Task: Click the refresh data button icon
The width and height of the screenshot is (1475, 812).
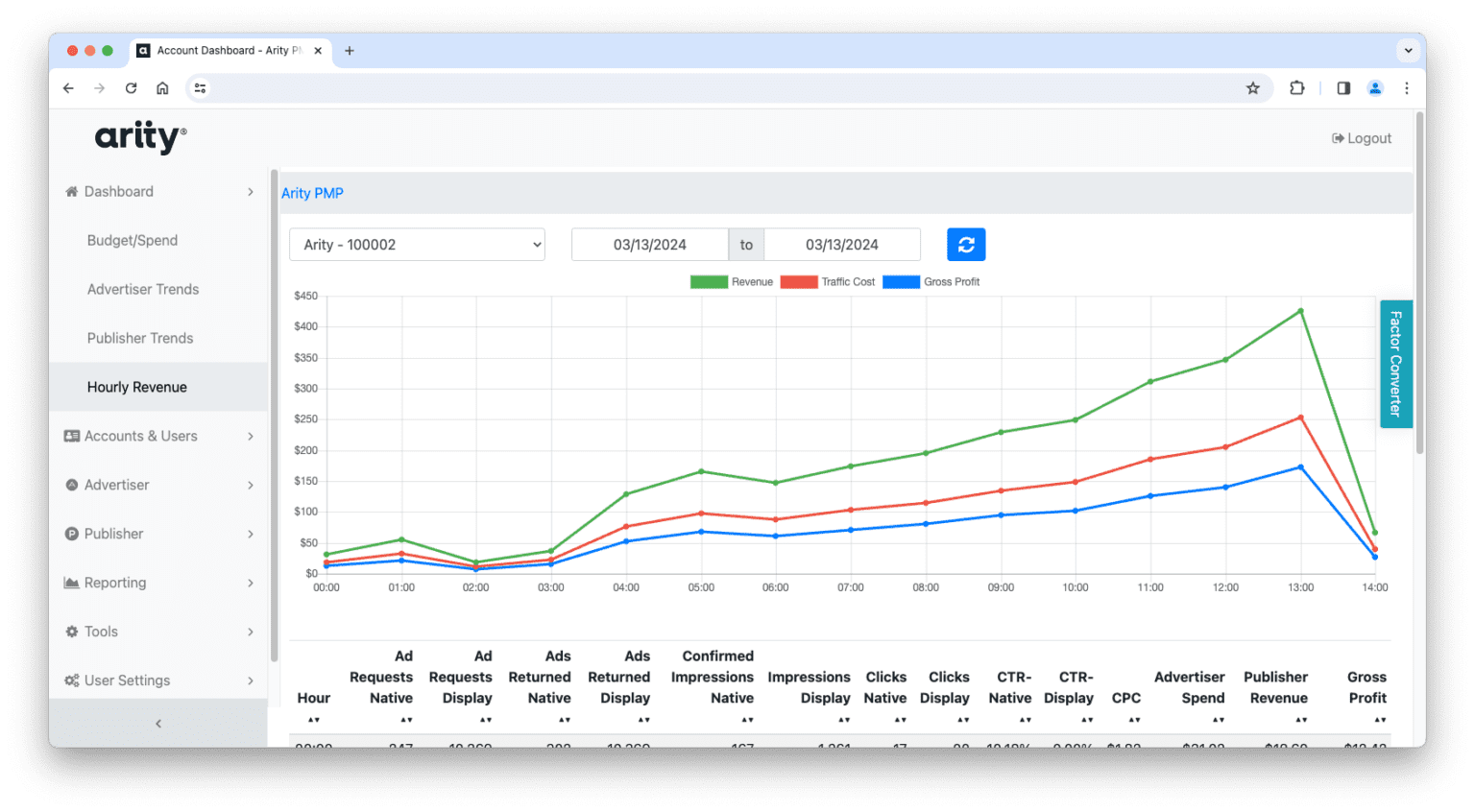Action: point(966,244)
